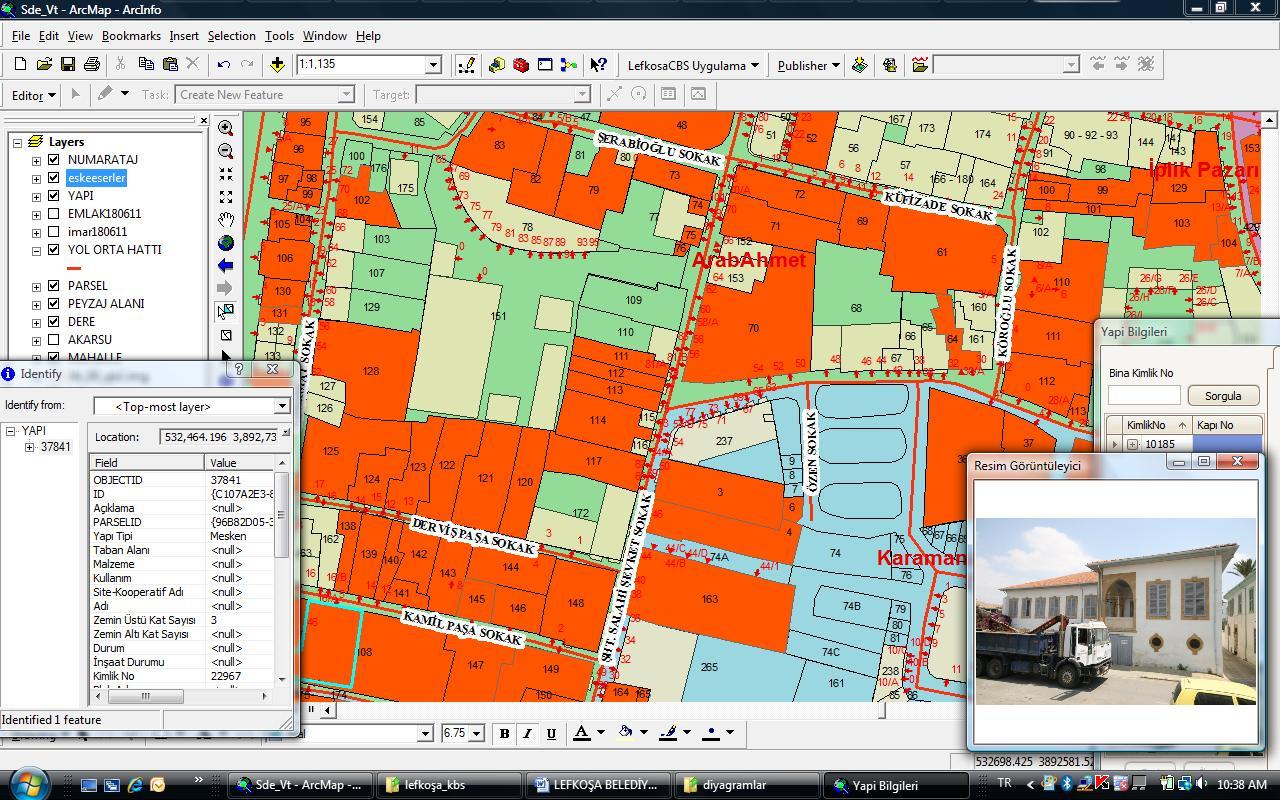The height and width of the screenshot is (800, 1280).
Task: Click the Publisher map publish icon
Action: [860, 65]
